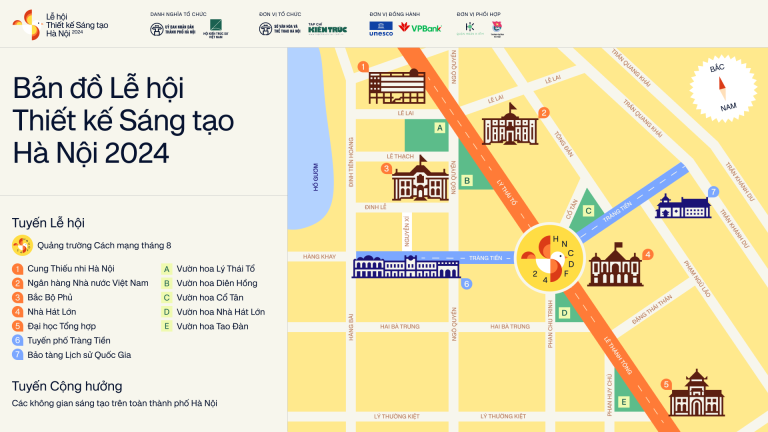Click the blue Bảo tàng Lịch sử building

point(683,206)
